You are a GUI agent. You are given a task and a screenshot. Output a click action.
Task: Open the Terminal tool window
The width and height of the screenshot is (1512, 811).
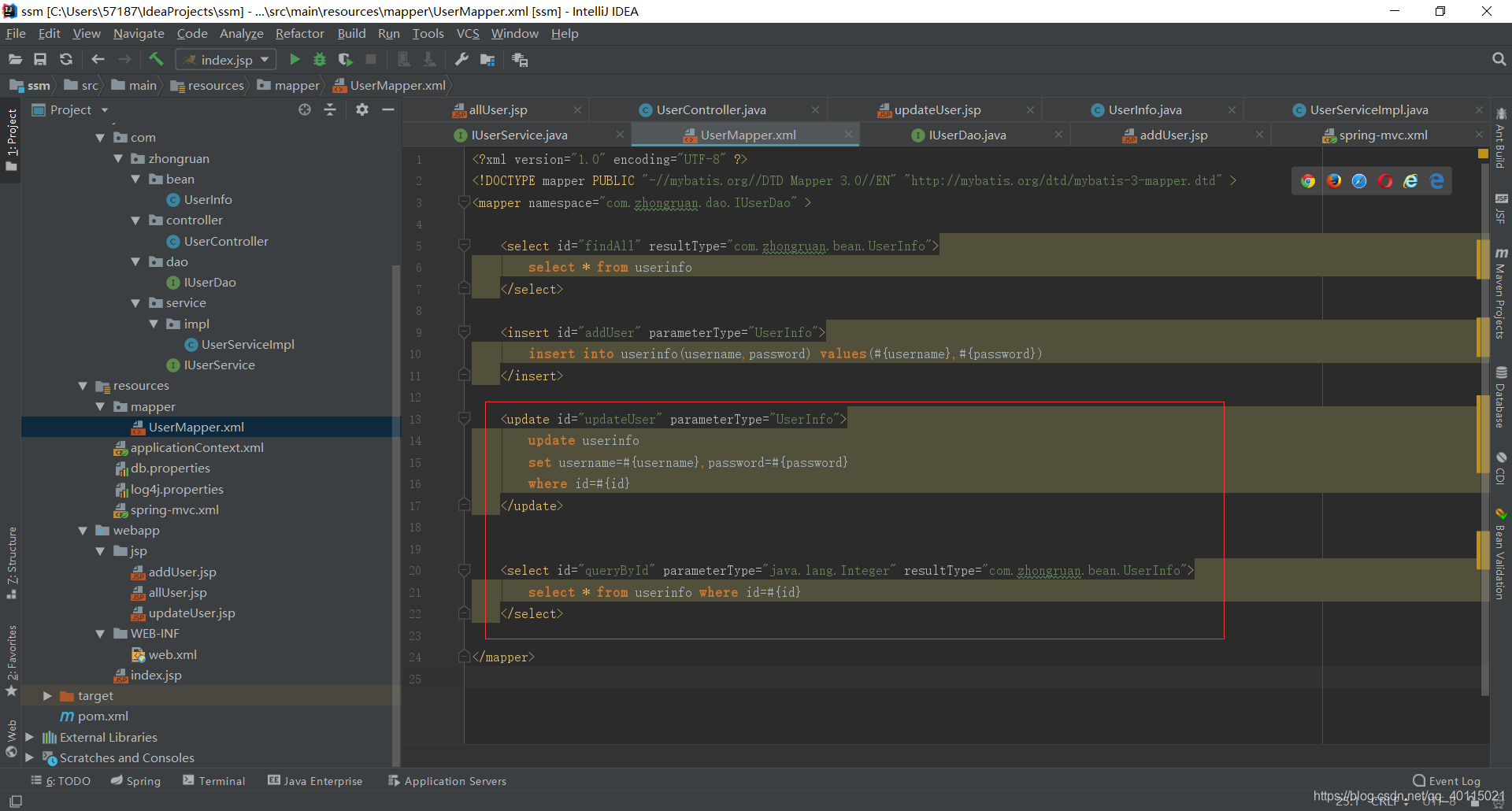coord(214,781)
